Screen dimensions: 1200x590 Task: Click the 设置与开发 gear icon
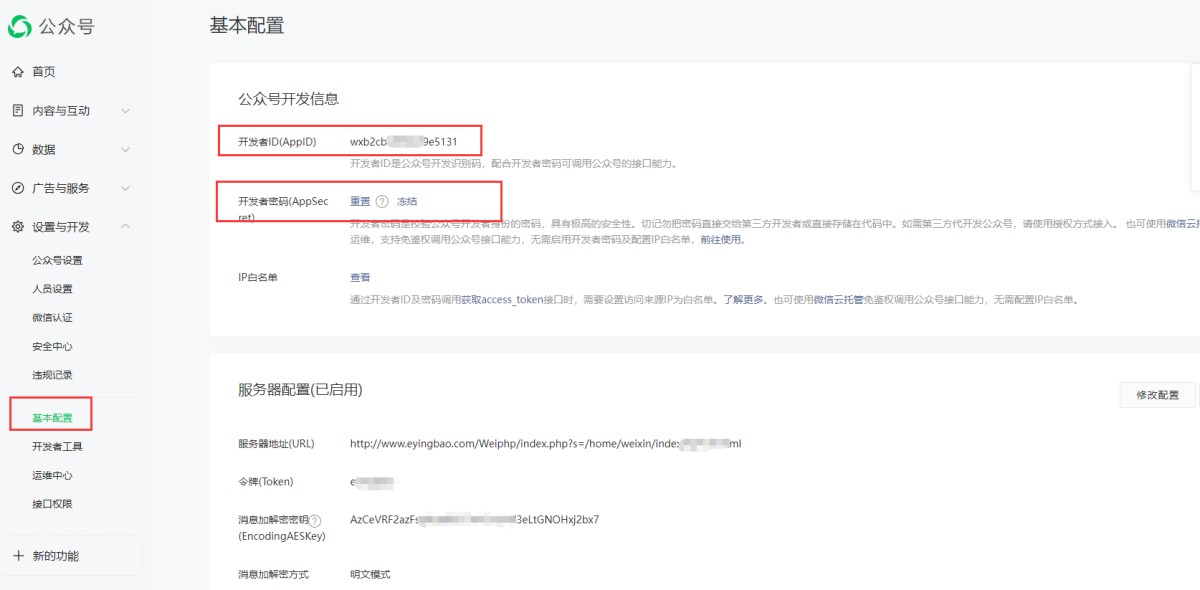tap(18, 227)
